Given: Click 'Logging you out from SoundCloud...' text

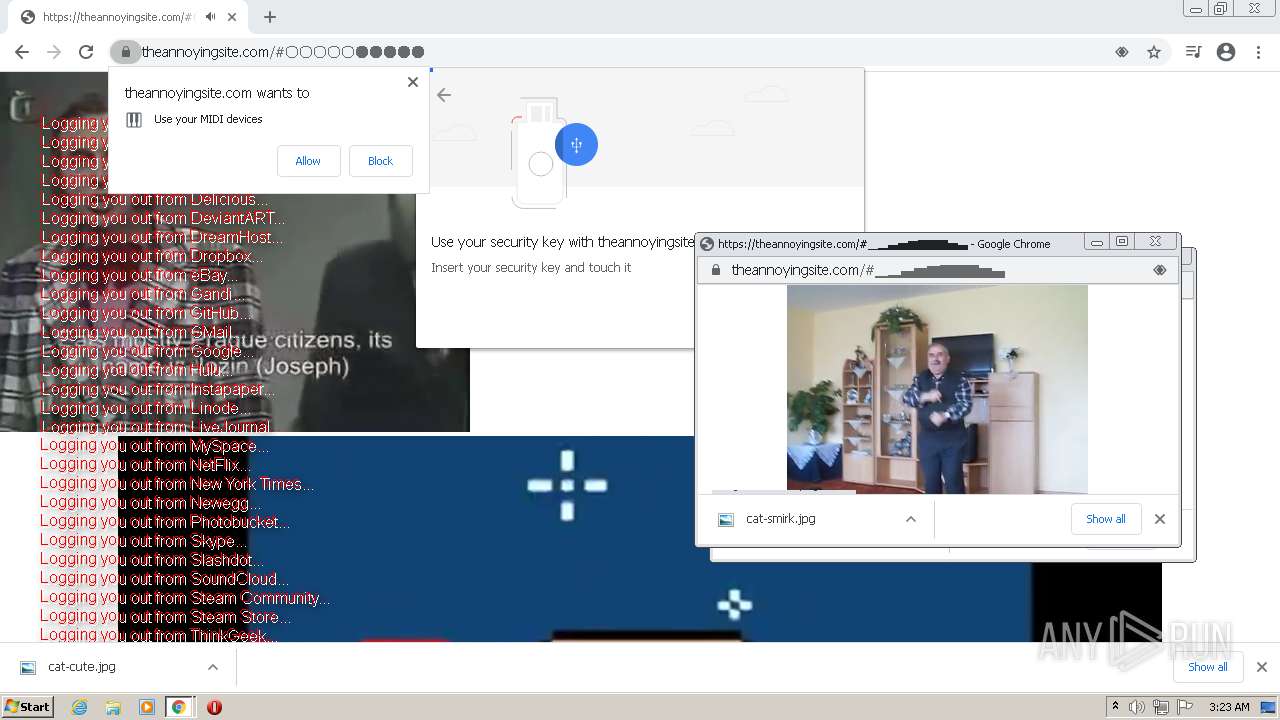Looking at the screenshot, I should (x=165, y=579).
